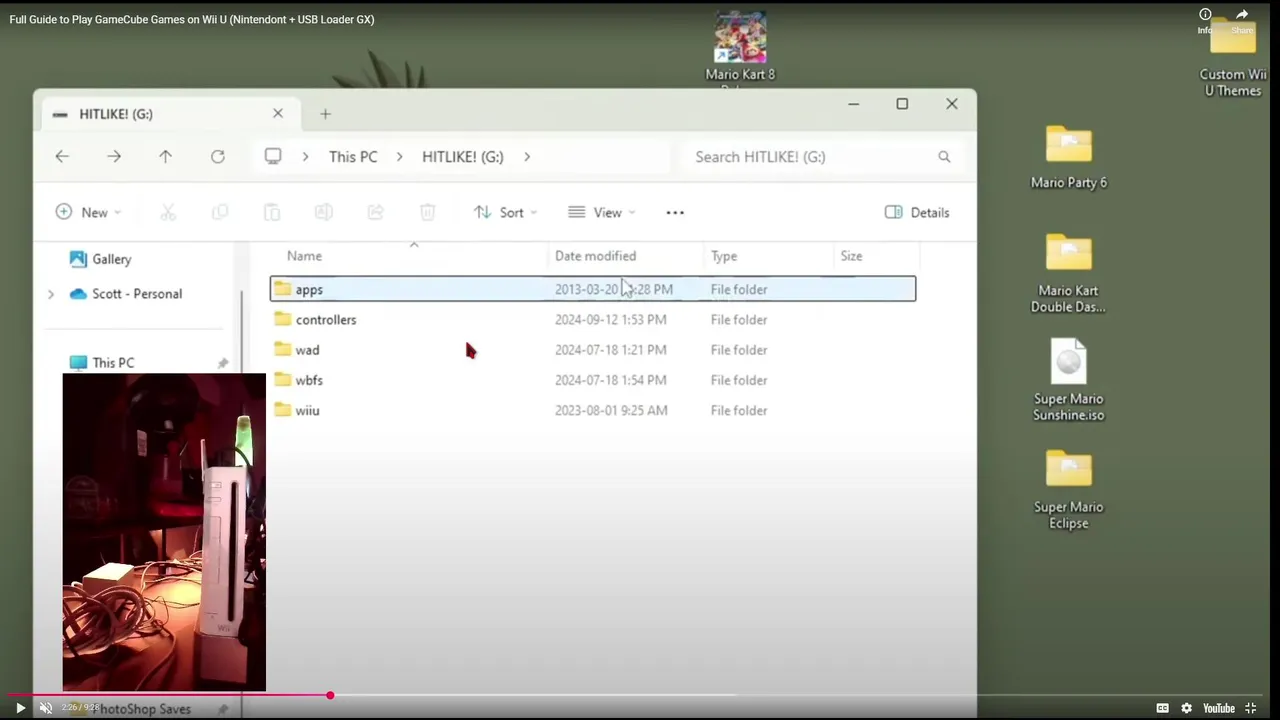
Task: Click the Share icon in toolbar
Action: 375,212
